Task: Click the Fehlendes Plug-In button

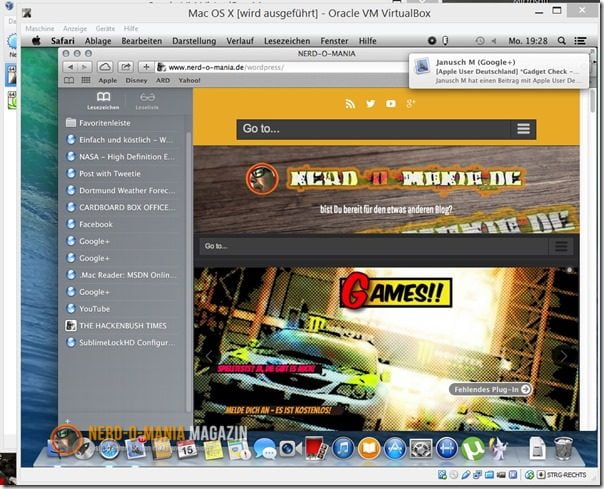Action: point(490,389)
